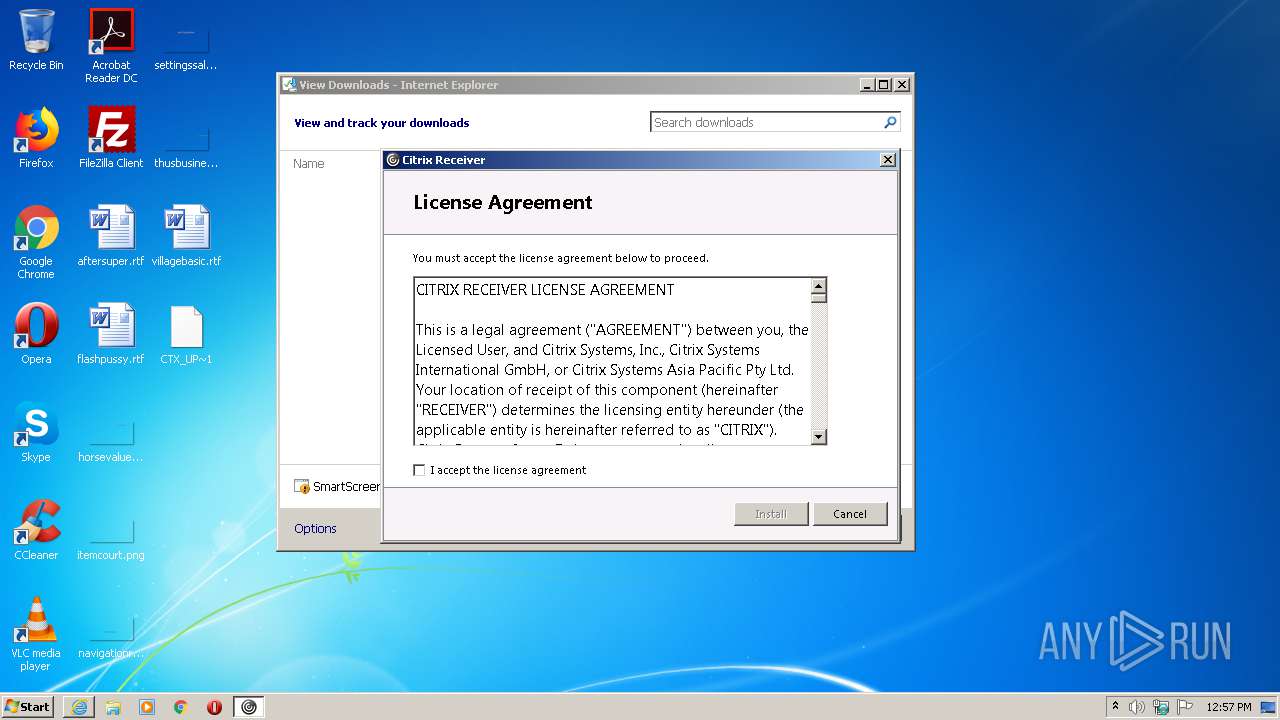Click inside the license agreement text
Viewport: 1280px width, 720px height.
point(612,361)
